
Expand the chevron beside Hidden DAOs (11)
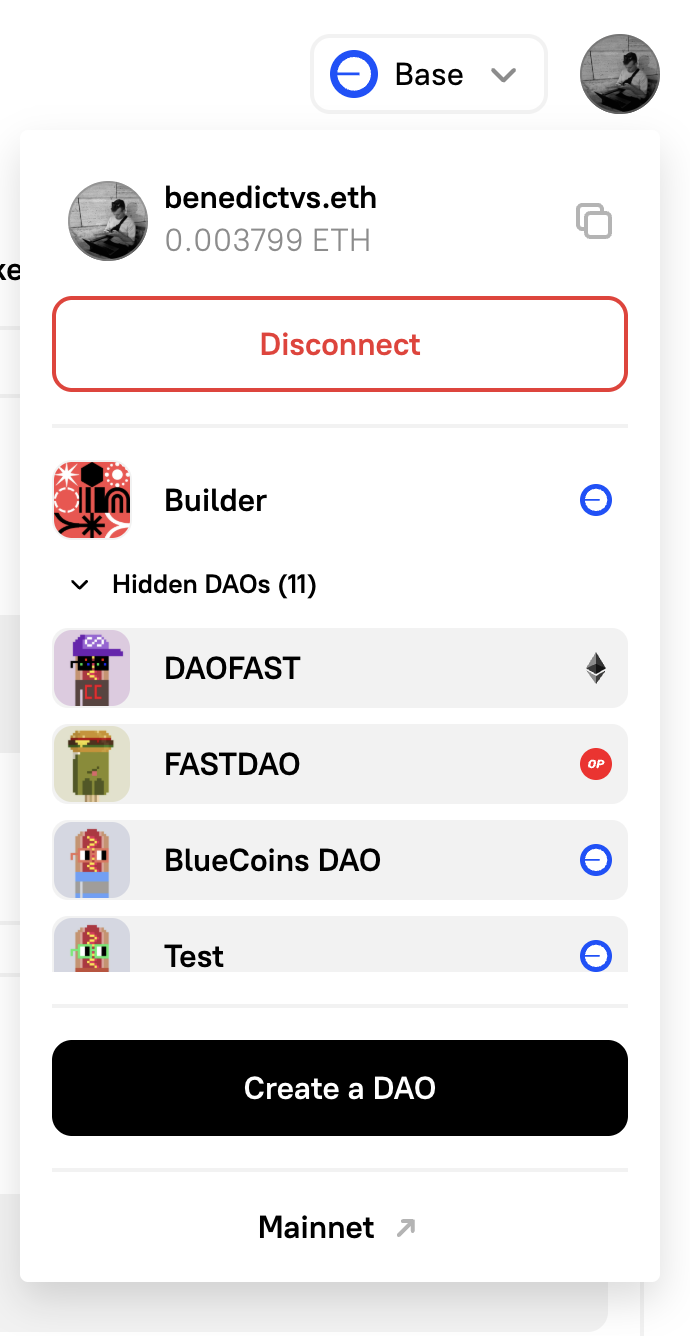80,584
